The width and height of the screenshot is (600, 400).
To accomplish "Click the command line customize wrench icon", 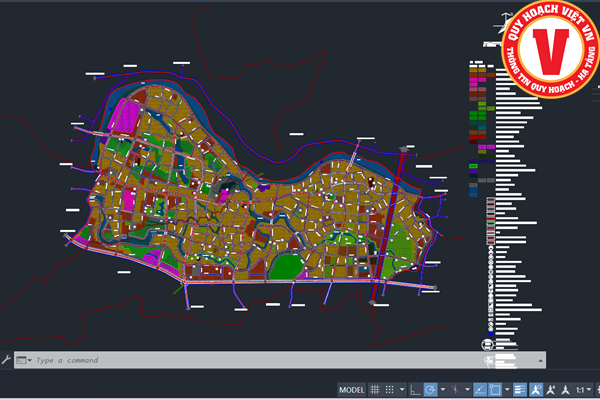I will [x=7, y=359].
